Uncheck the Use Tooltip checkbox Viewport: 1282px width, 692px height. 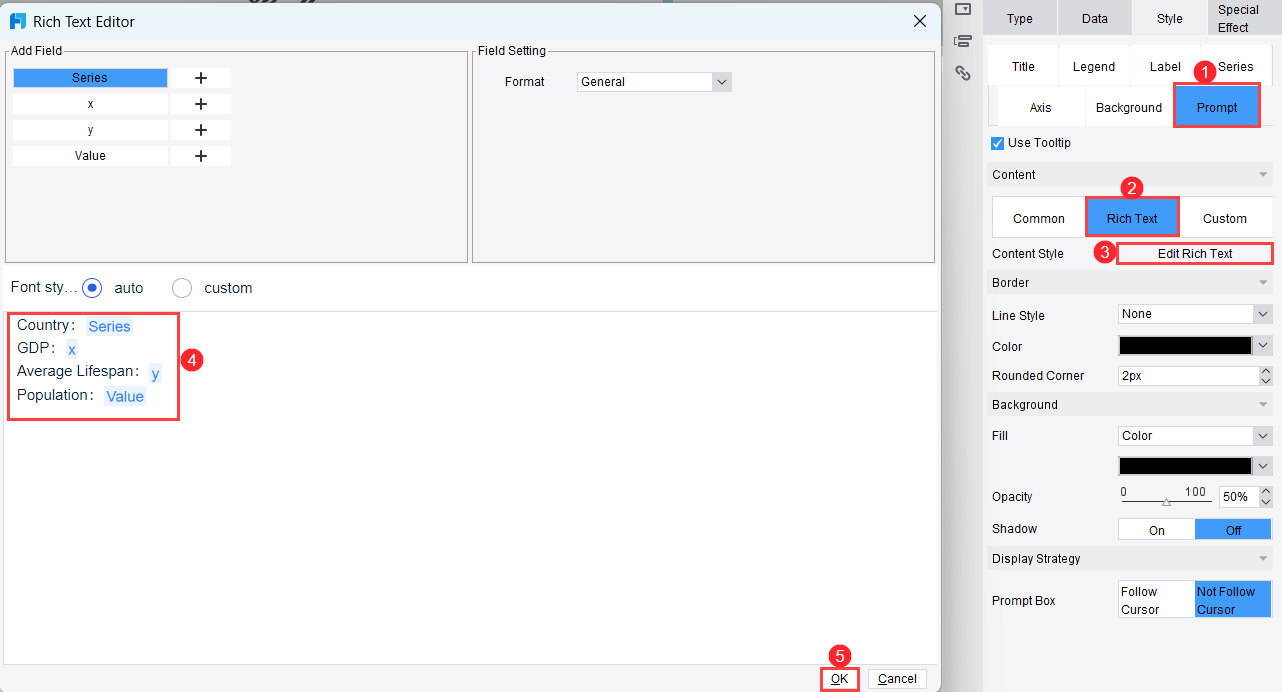point(997,143)
